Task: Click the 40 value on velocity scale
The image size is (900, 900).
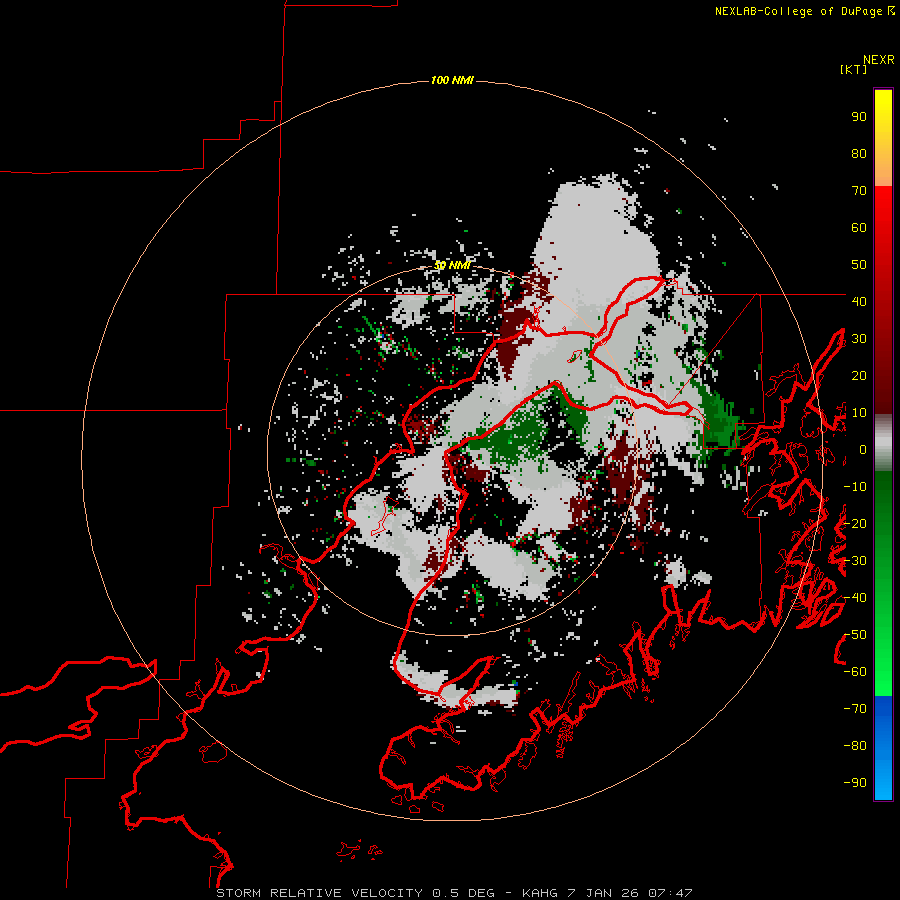Action: tap(859, 302)
